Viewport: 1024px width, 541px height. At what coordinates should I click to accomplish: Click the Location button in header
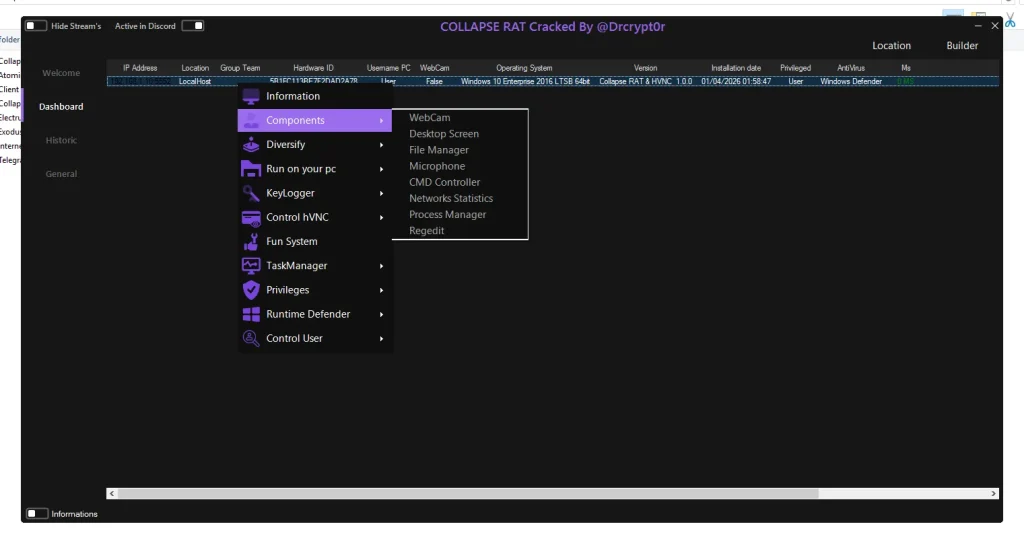(x=891, y=46)
